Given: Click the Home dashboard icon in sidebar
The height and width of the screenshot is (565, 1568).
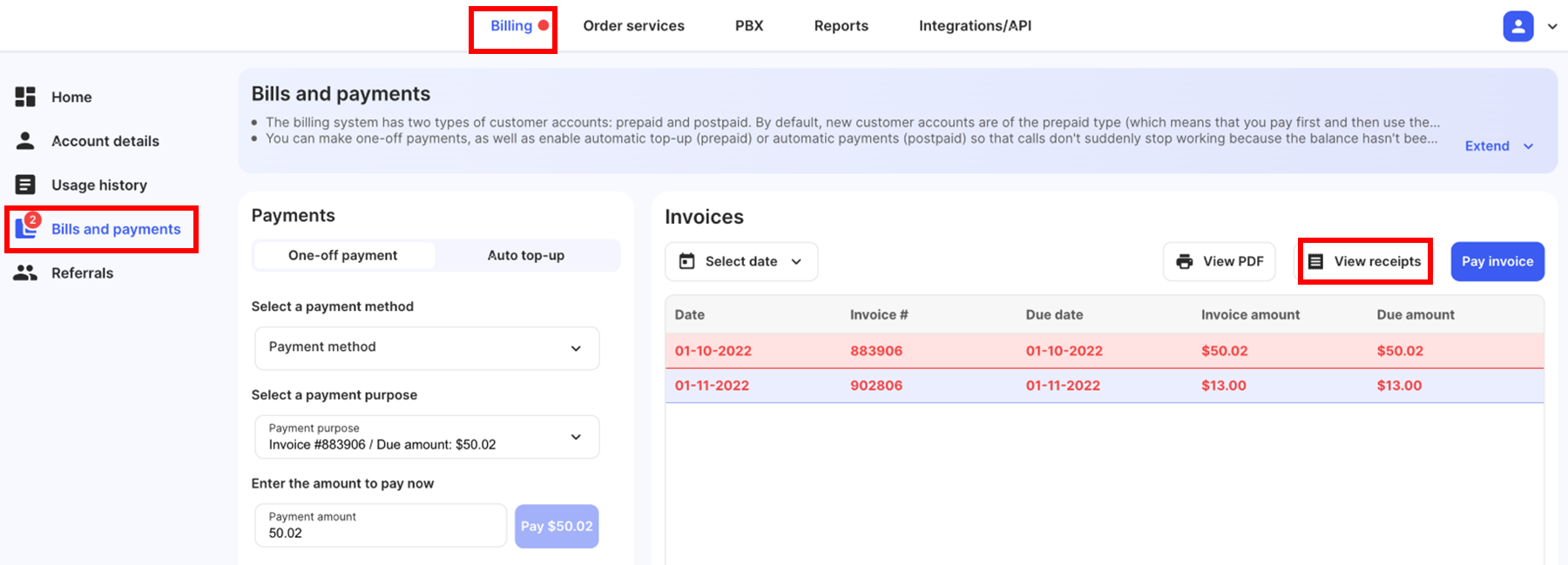Looking at the screenshot, I should point(25,97).
